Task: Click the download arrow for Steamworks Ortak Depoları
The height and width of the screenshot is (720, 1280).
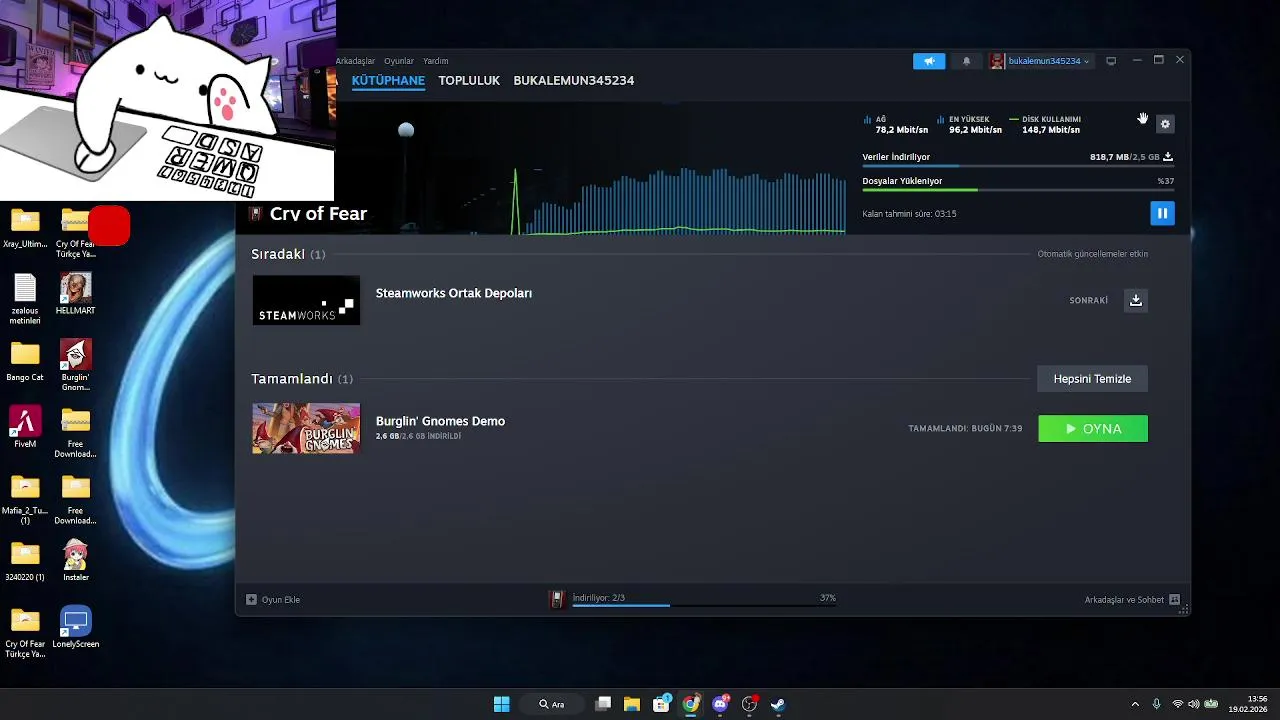Action: tap(1136, 300)
